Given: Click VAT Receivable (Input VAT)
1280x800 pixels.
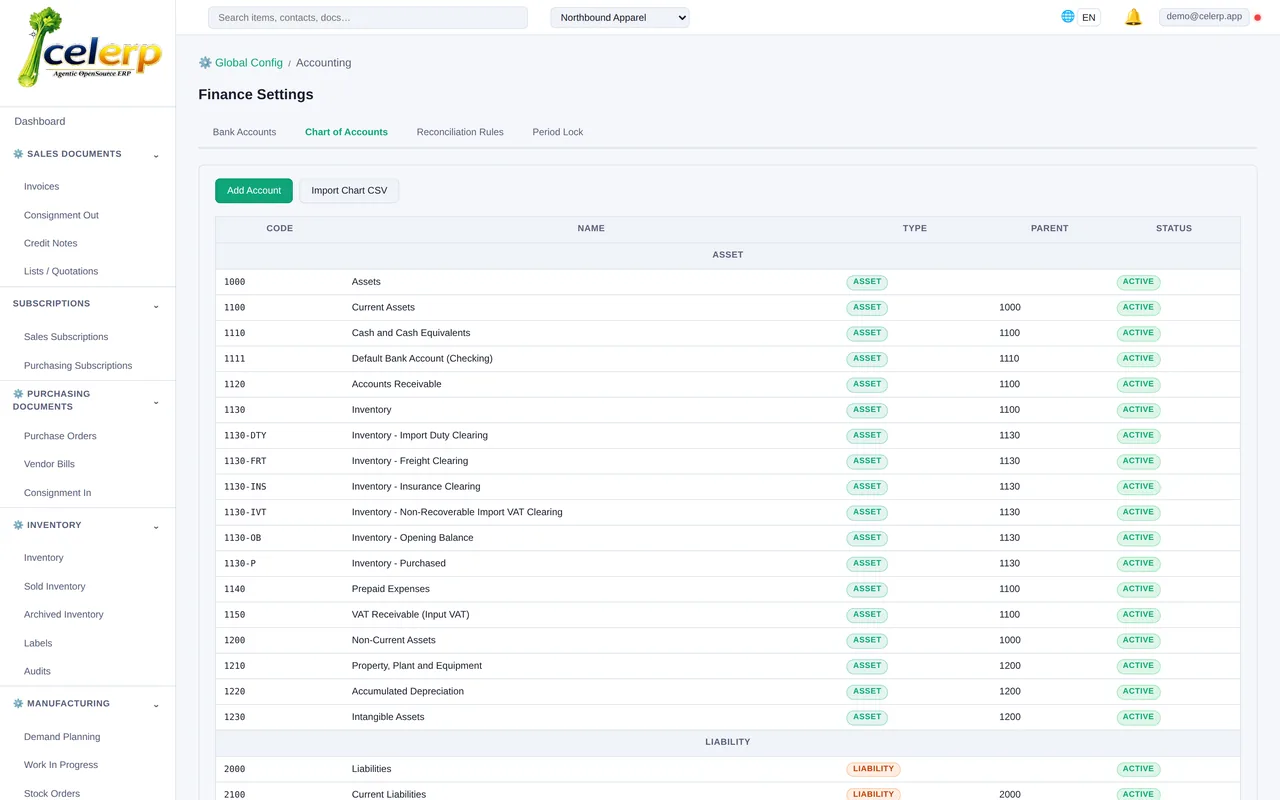Looking at the screenshot, I should [x=411, y=615].
